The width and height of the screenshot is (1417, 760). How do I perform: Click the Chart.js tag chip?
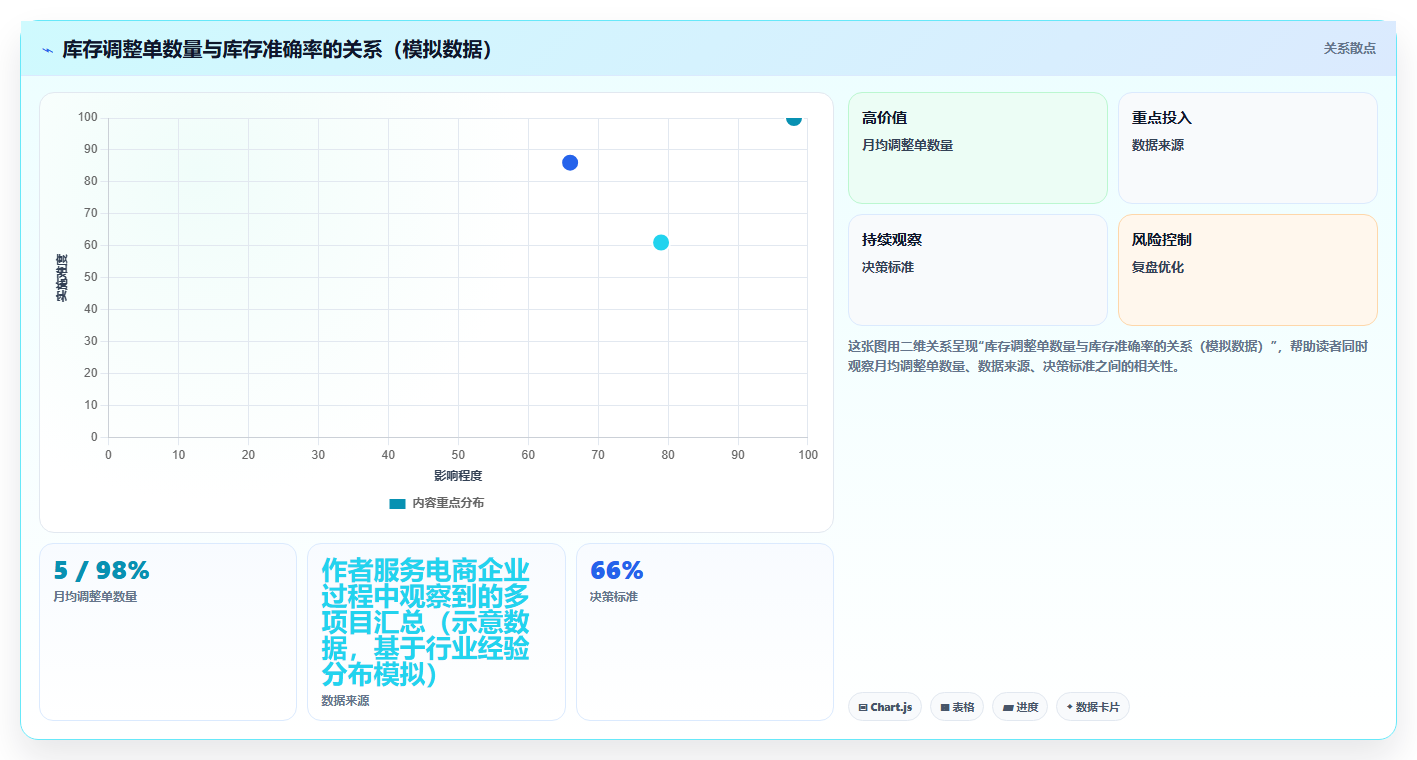tap(885, 707)
